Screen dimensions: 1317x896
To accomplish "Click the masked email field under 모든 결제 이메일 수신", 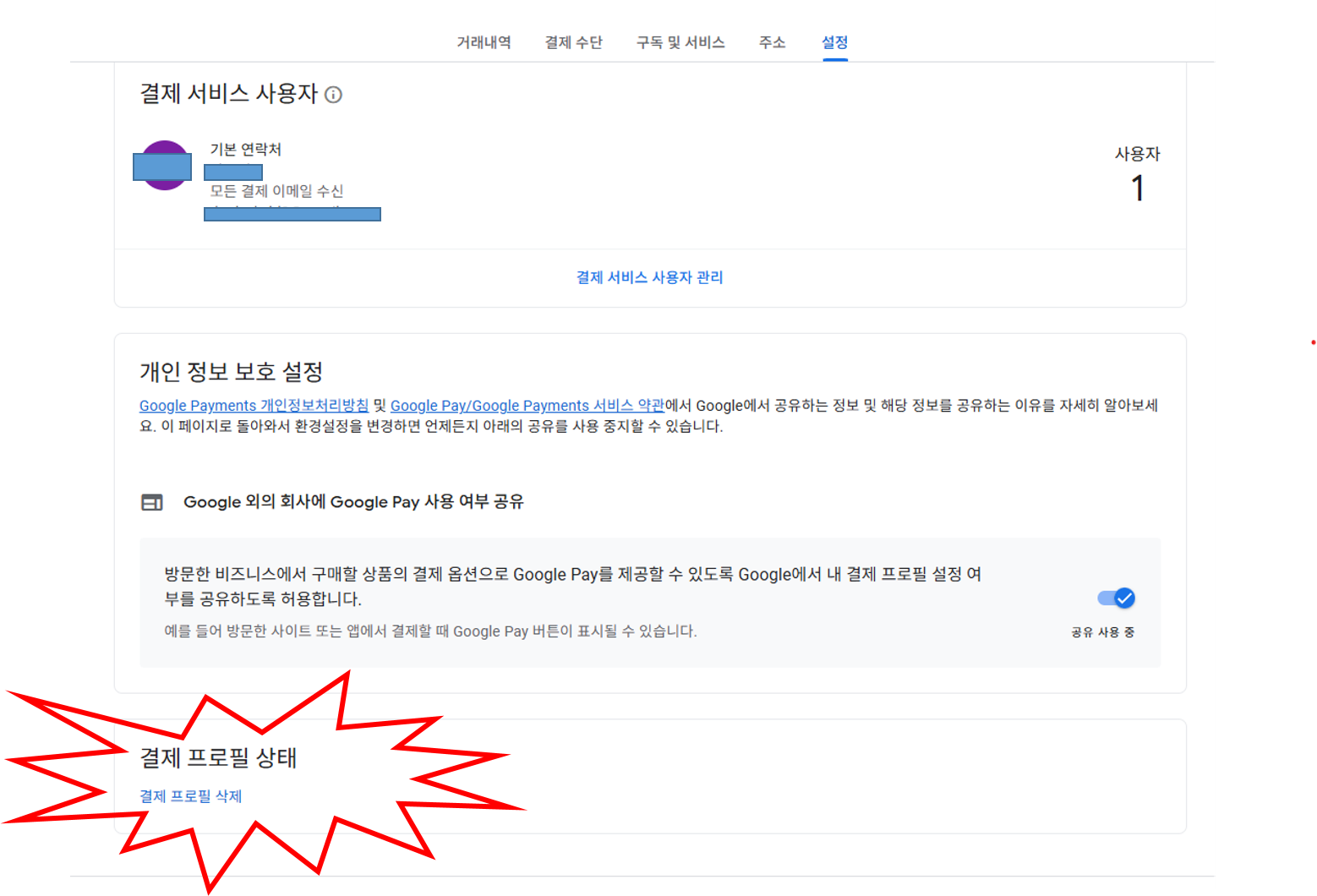I will point(292,213).
